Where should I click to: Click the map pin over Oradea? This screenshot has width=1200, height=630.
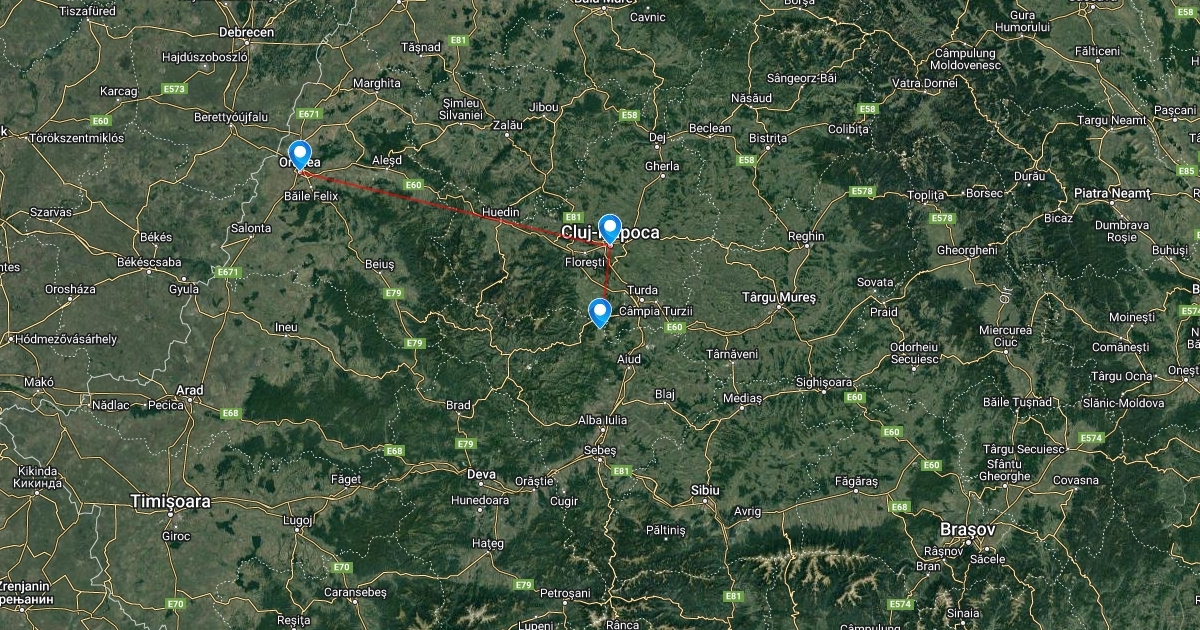297,155
